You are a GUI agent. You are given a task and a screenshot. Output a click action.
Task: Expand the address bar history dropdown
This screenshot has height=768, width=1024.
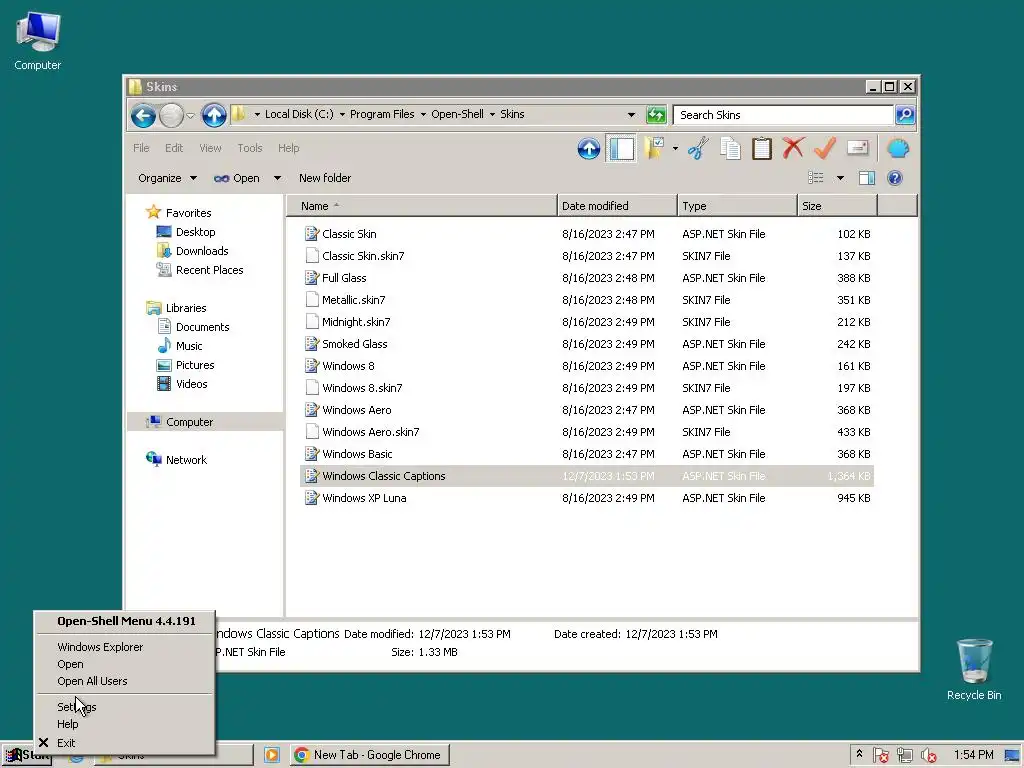[631, 115]
